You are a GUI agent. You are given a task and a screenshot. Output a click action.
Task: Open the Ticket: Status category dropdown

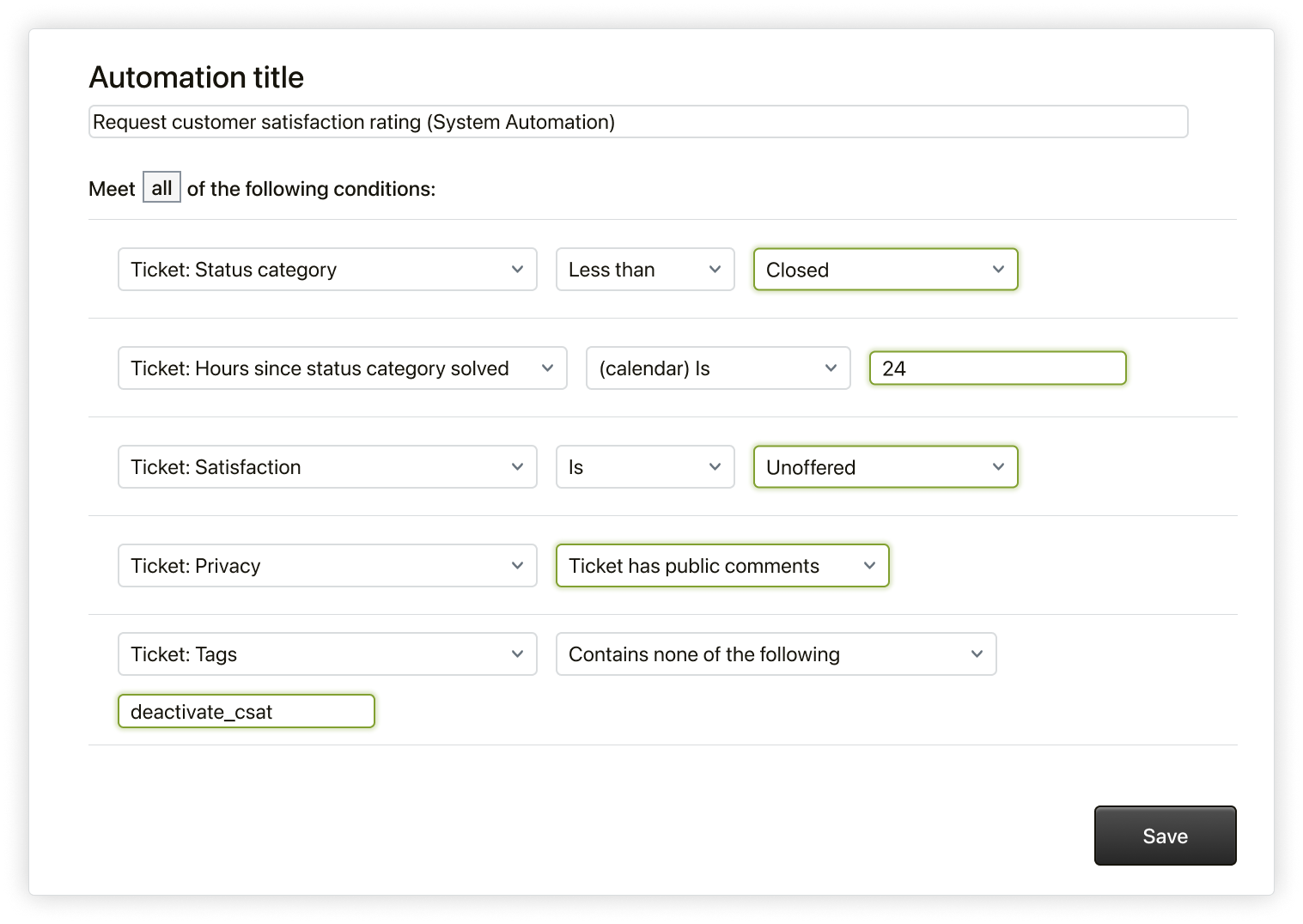[x=326, y=270]
